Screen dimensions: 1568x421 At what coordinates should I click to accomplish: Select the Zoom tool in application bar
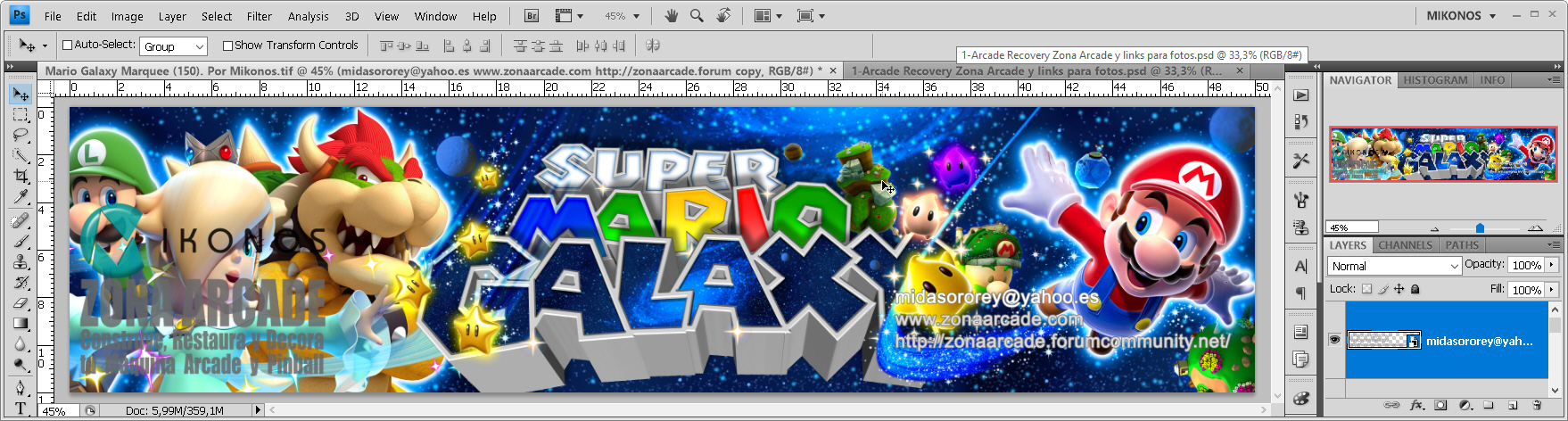[697, 16]
